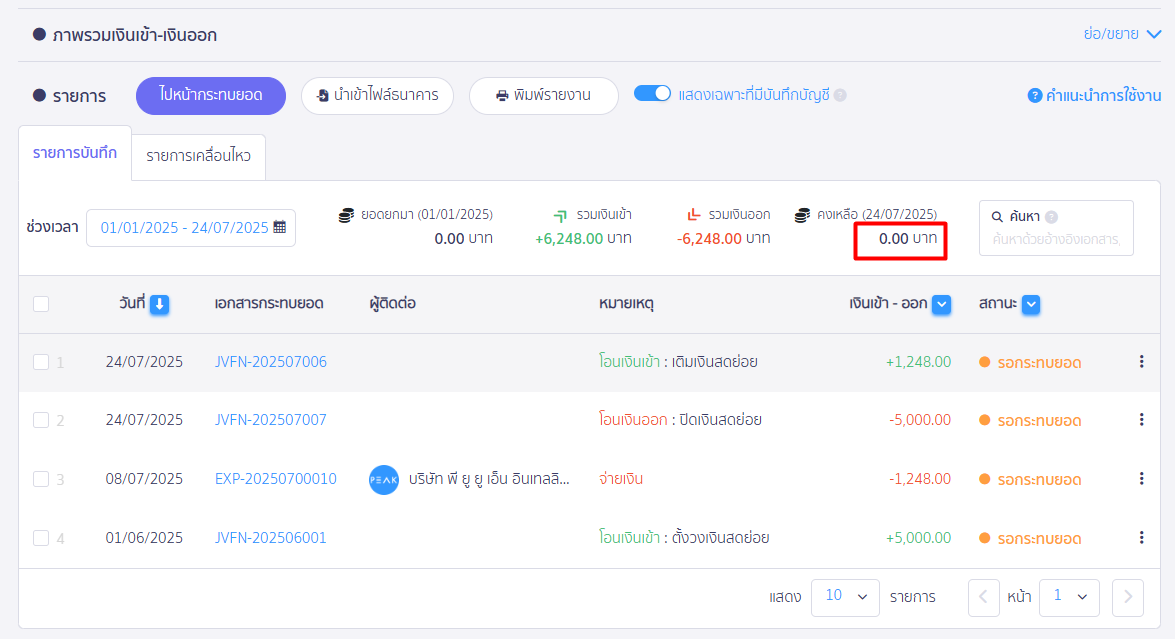Check the box for row 2 JVFN-202507007
This screenshot has height=639, width=1175.
tap(41, 420)
